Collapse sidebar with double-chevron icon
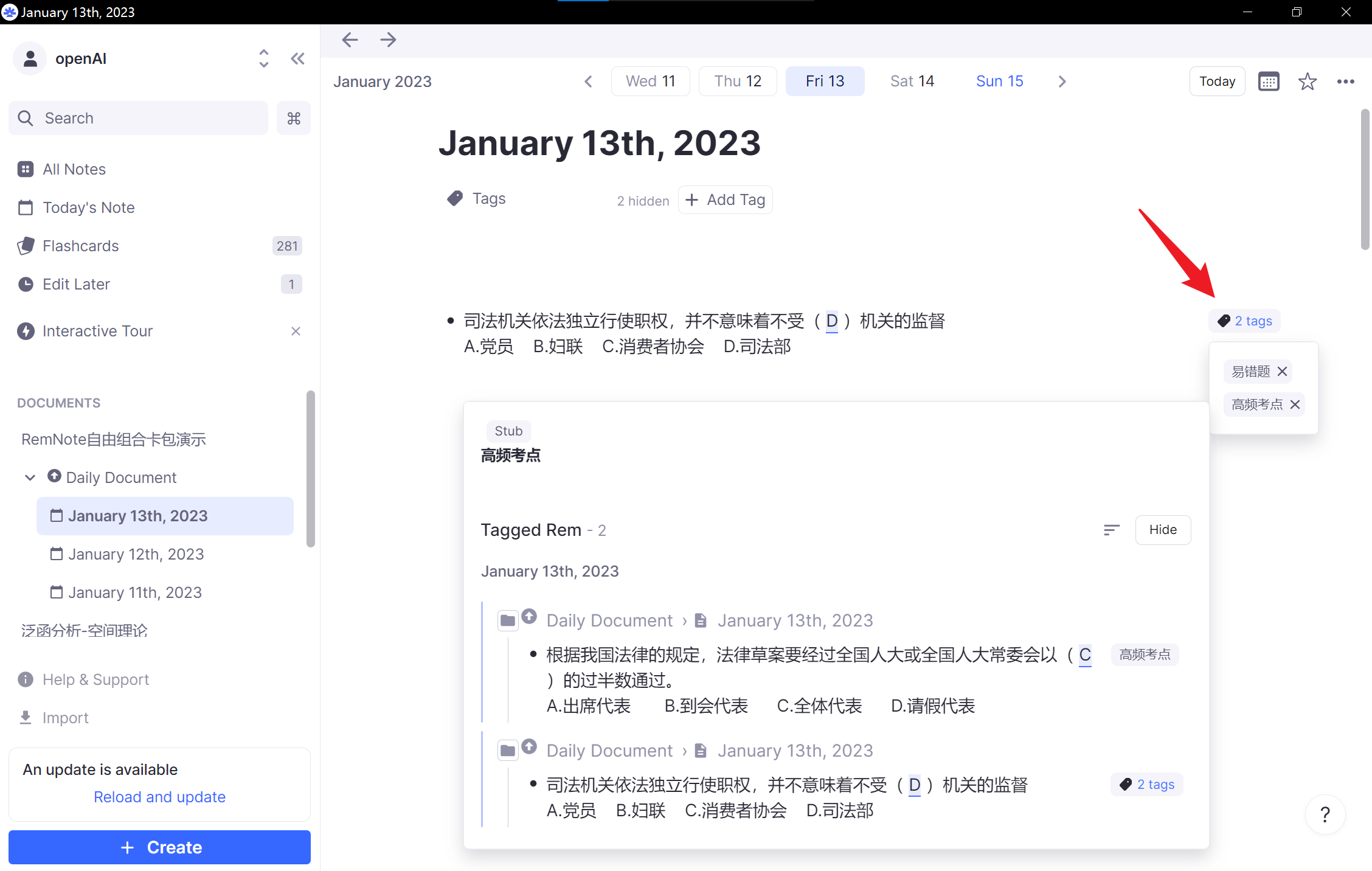Screen dimensions: 1372x871 coord(297,59)
